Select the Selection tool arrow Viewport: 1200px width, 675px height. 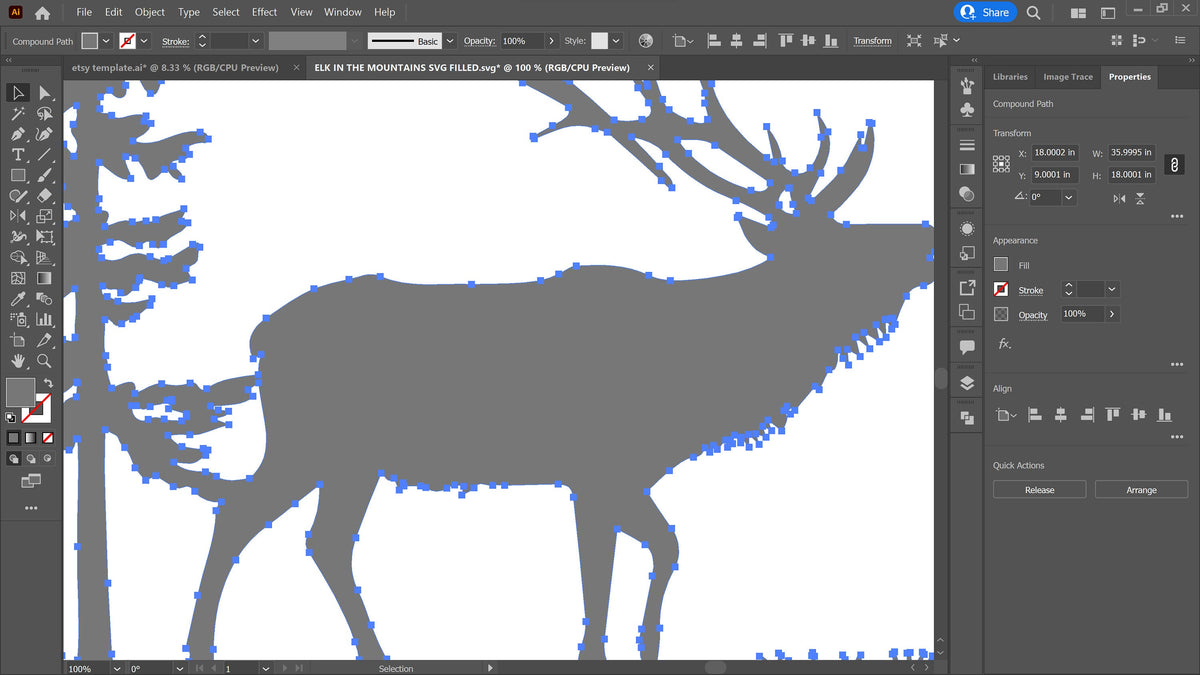pos(18,93)
